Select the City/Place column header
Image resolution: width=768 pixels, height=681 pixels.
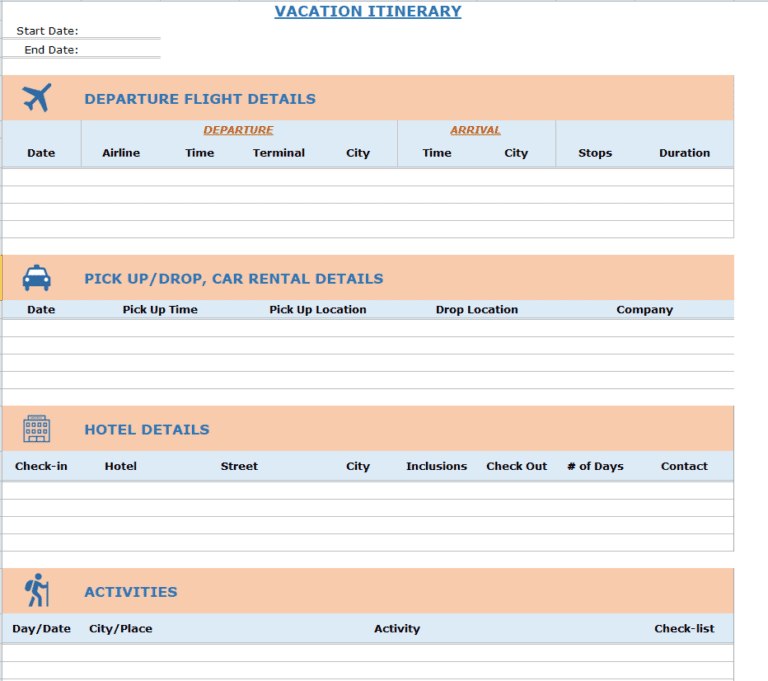(120, 629)
